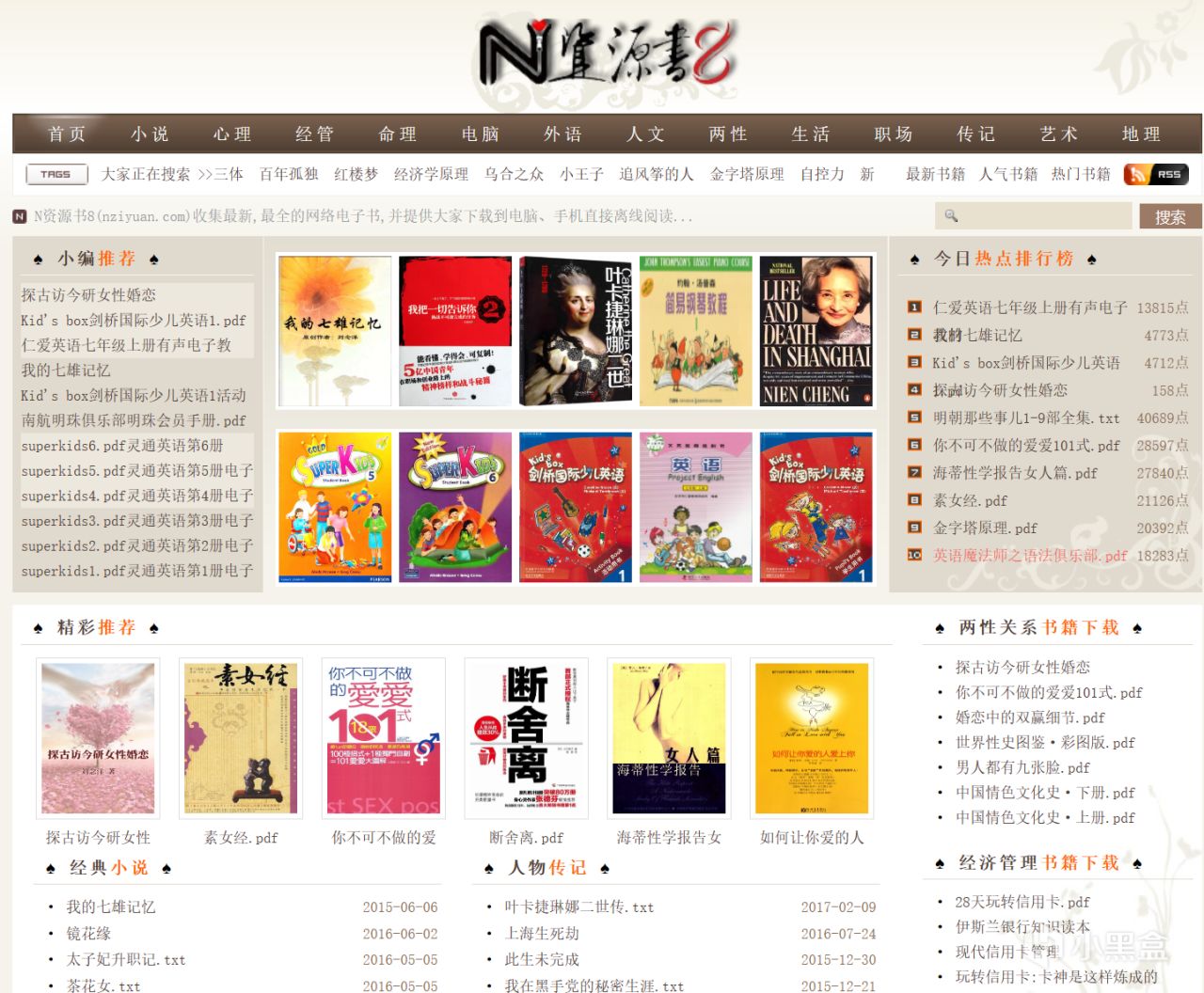Open rank 8 素女经.pdf in hot list
The height and width of the screenshot is (993, 1204).
(x=970, y=500)
